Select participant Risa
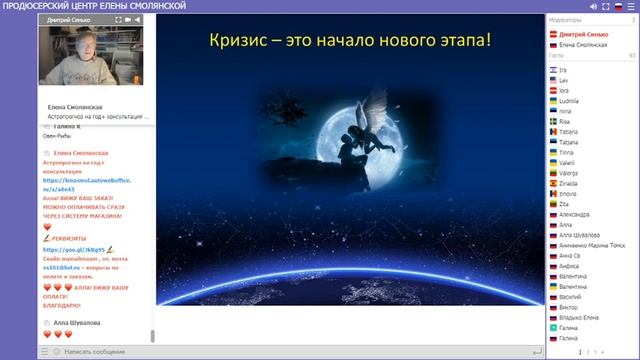This screenshot has height=360, width=640. click(564, 122)
